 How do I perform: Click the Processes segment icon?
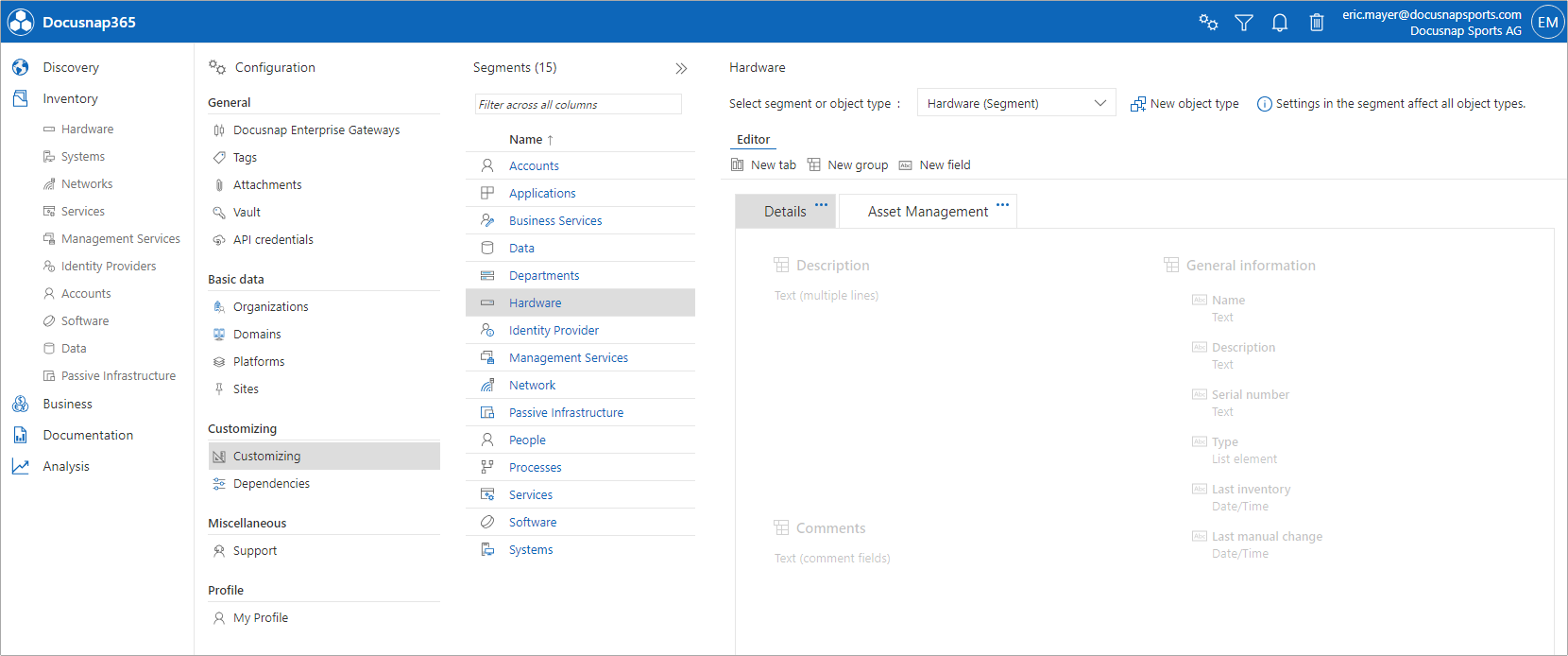(x=487, y=467)
